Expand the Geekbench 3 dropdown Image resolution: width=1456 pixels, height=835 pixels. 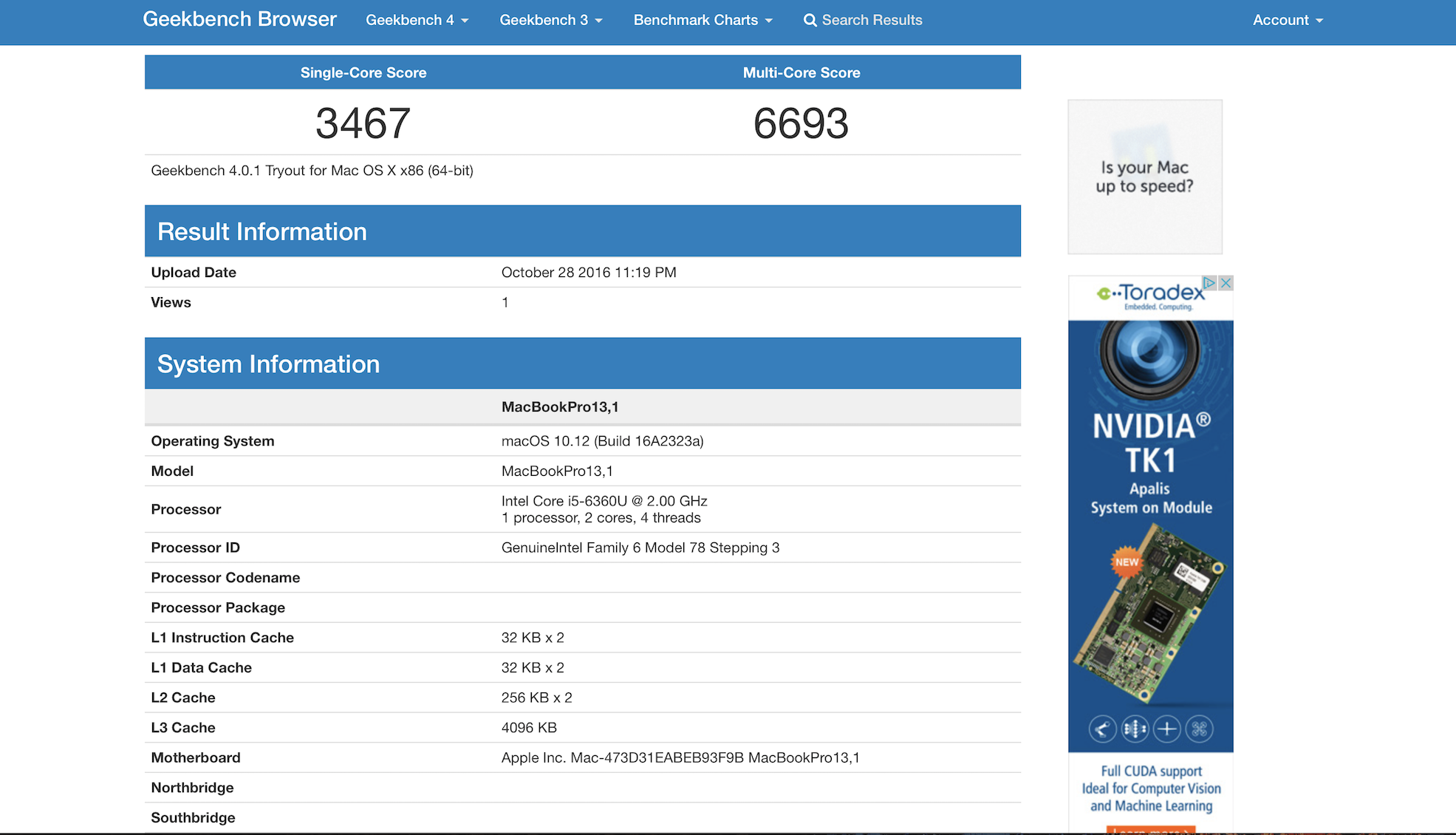(550, 21)
